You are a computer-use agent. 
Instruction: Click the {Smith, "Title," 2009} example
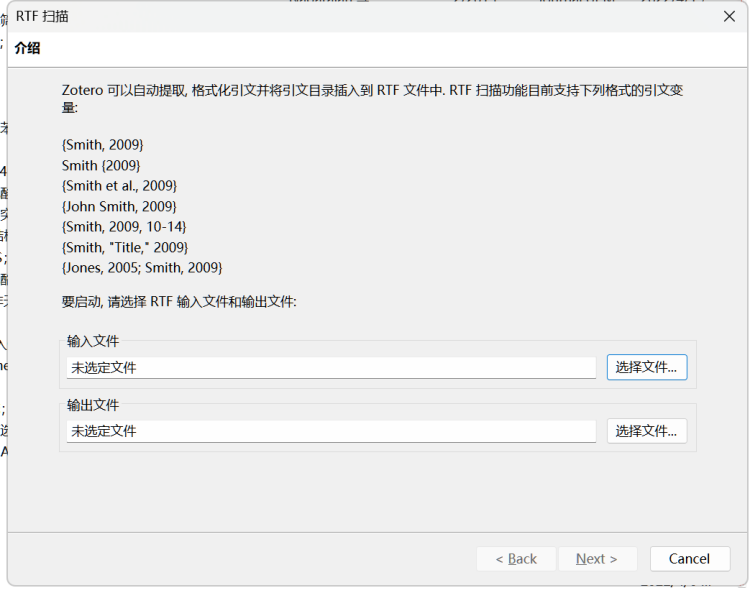pyautogui.click(x=125, y=249)
